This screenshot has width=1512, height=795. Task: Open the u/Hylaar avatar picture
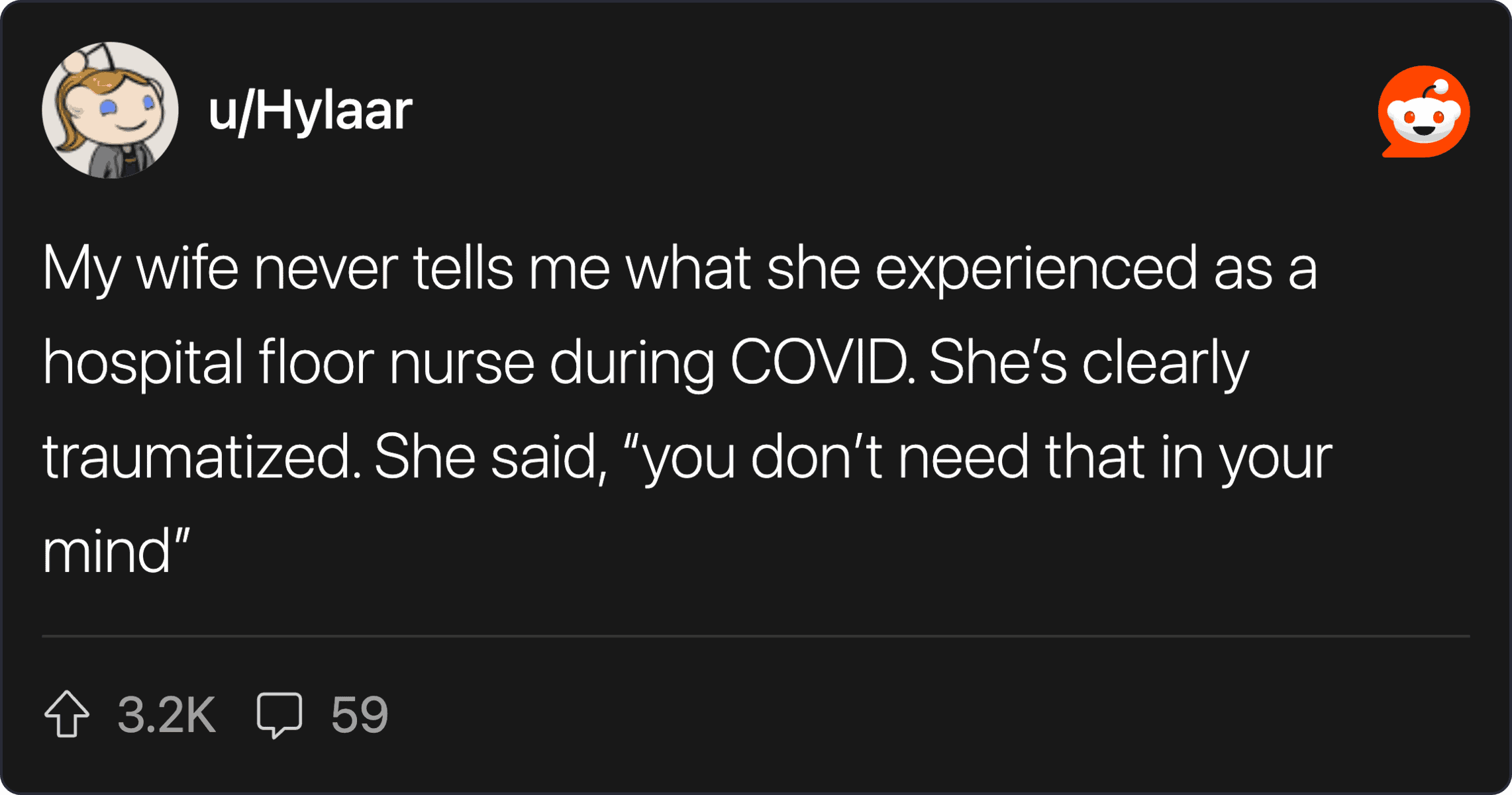pos(110,111)
